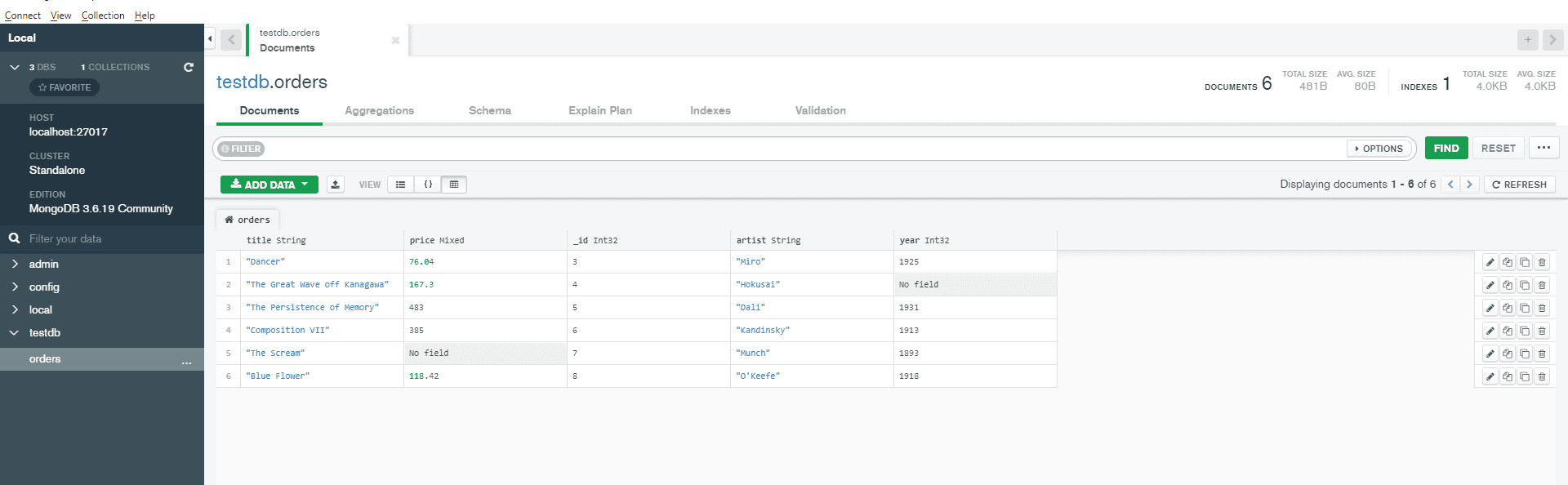1568x485 pixels.
Task: Collapse the testdb database
Action: click(x=15, y=332)
